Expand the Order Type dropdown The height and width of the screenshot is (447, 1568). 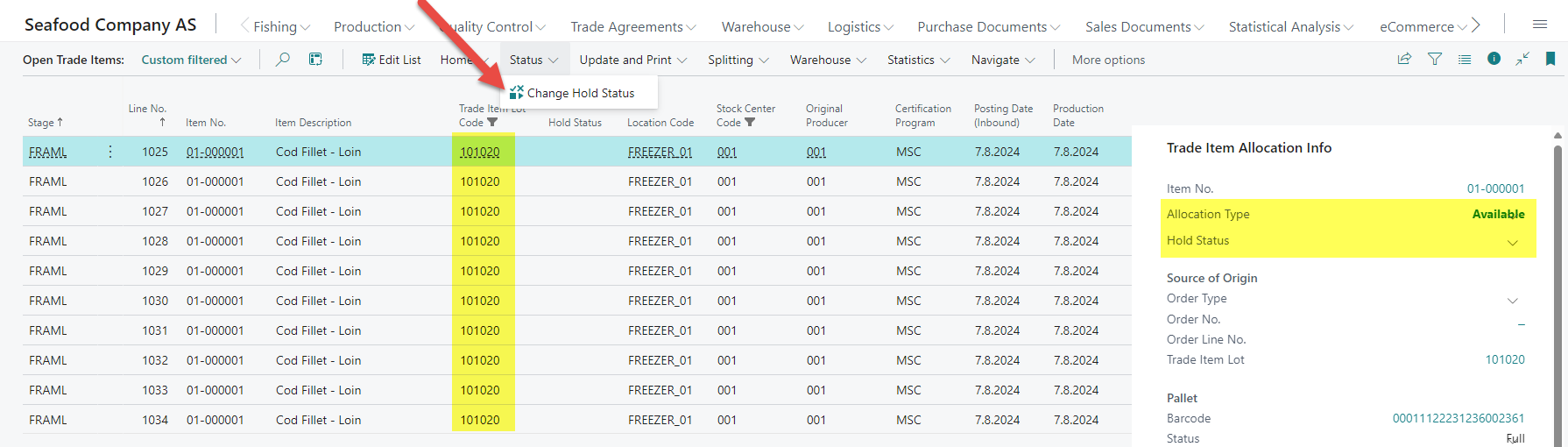[x=1512, y=300]
